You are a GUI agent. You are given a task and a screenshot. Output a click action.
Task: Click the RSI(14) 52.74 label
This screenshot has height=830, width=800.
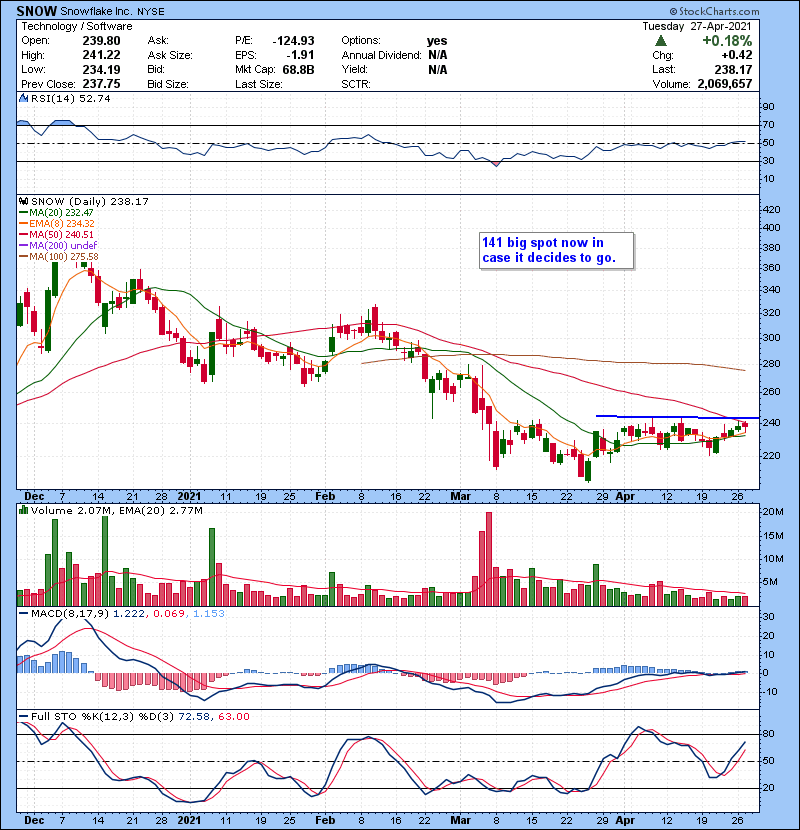click(x=70, y=98)
